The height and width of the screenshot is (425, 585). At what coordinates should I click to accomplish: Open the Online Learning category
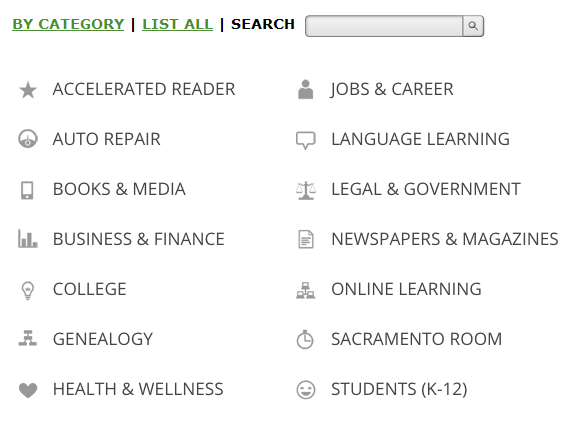(406, 289)
